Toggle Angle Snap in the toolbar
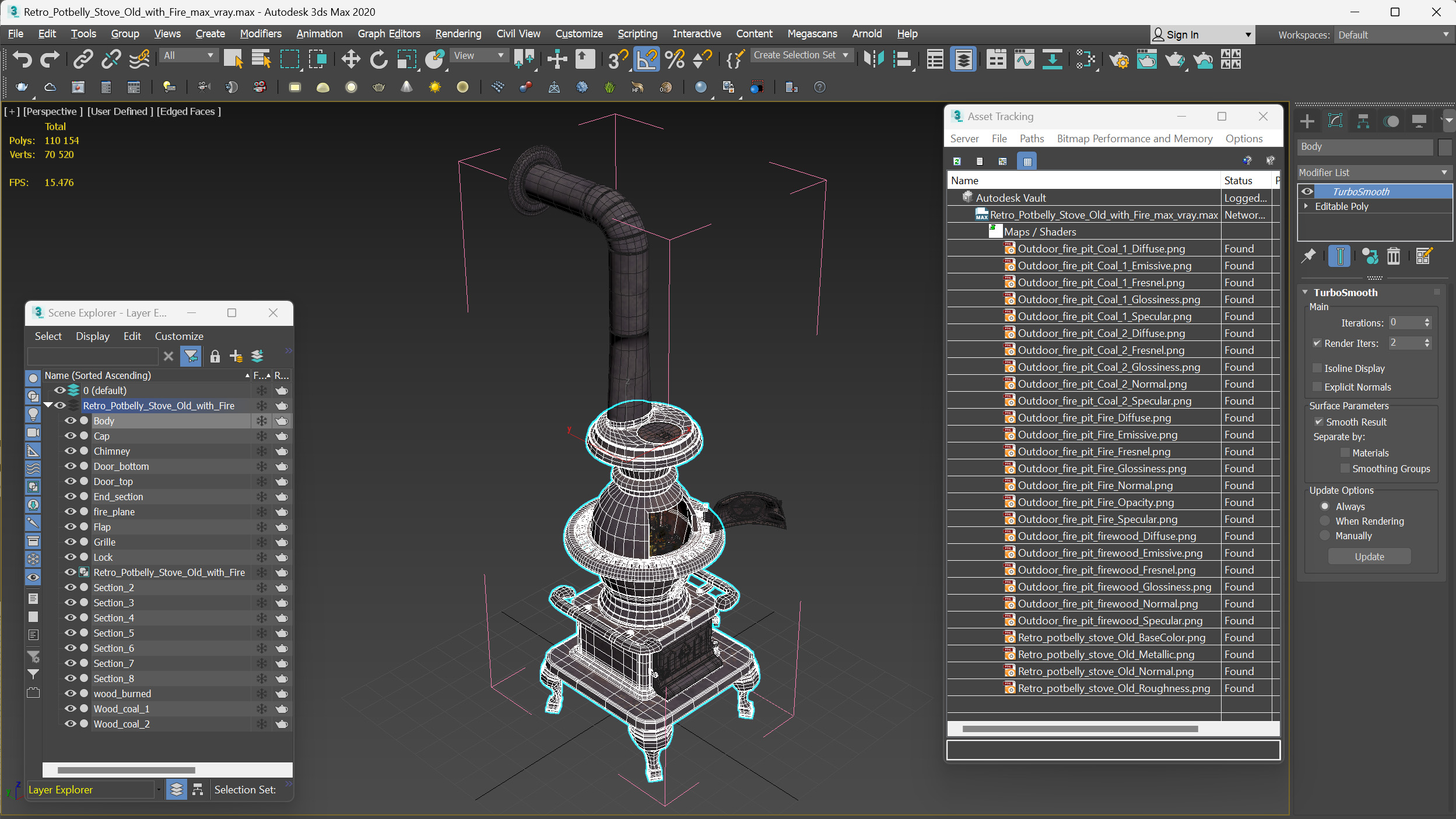Screen dimensions: 1456x819 646,59
